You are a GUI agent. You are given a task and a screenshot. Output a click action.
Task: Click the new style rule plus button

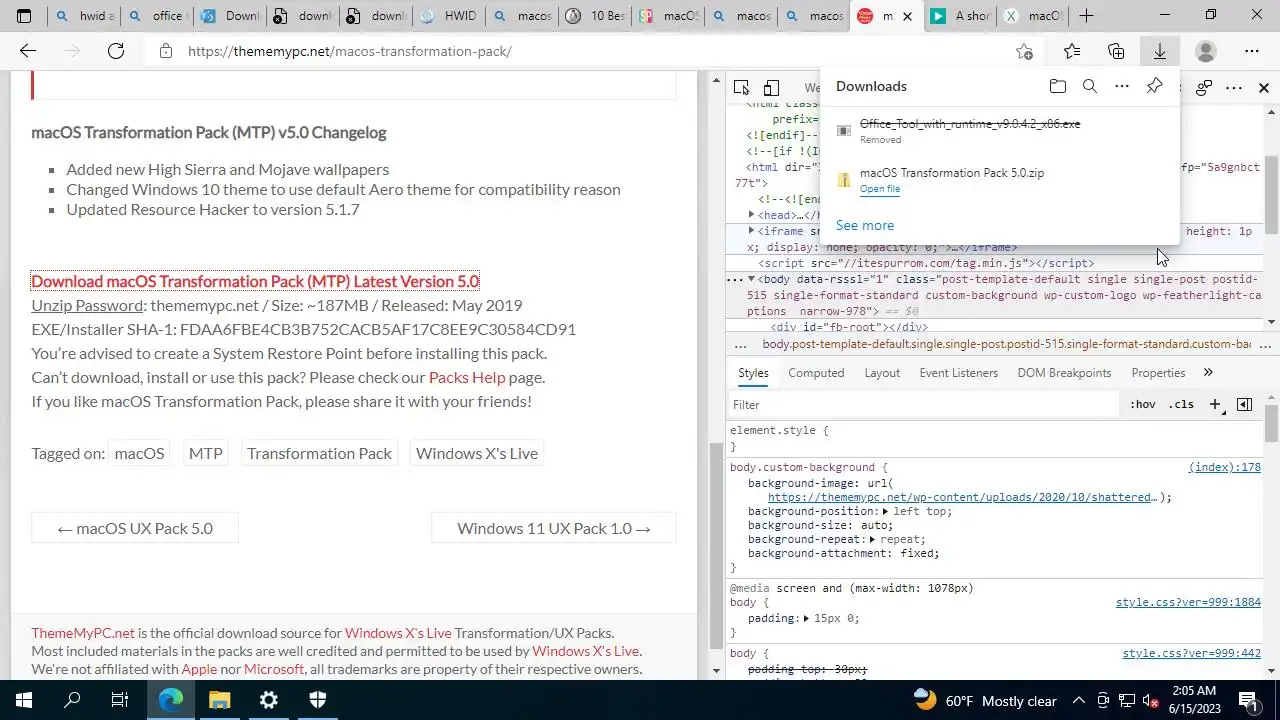click(x=1215, y=405)
